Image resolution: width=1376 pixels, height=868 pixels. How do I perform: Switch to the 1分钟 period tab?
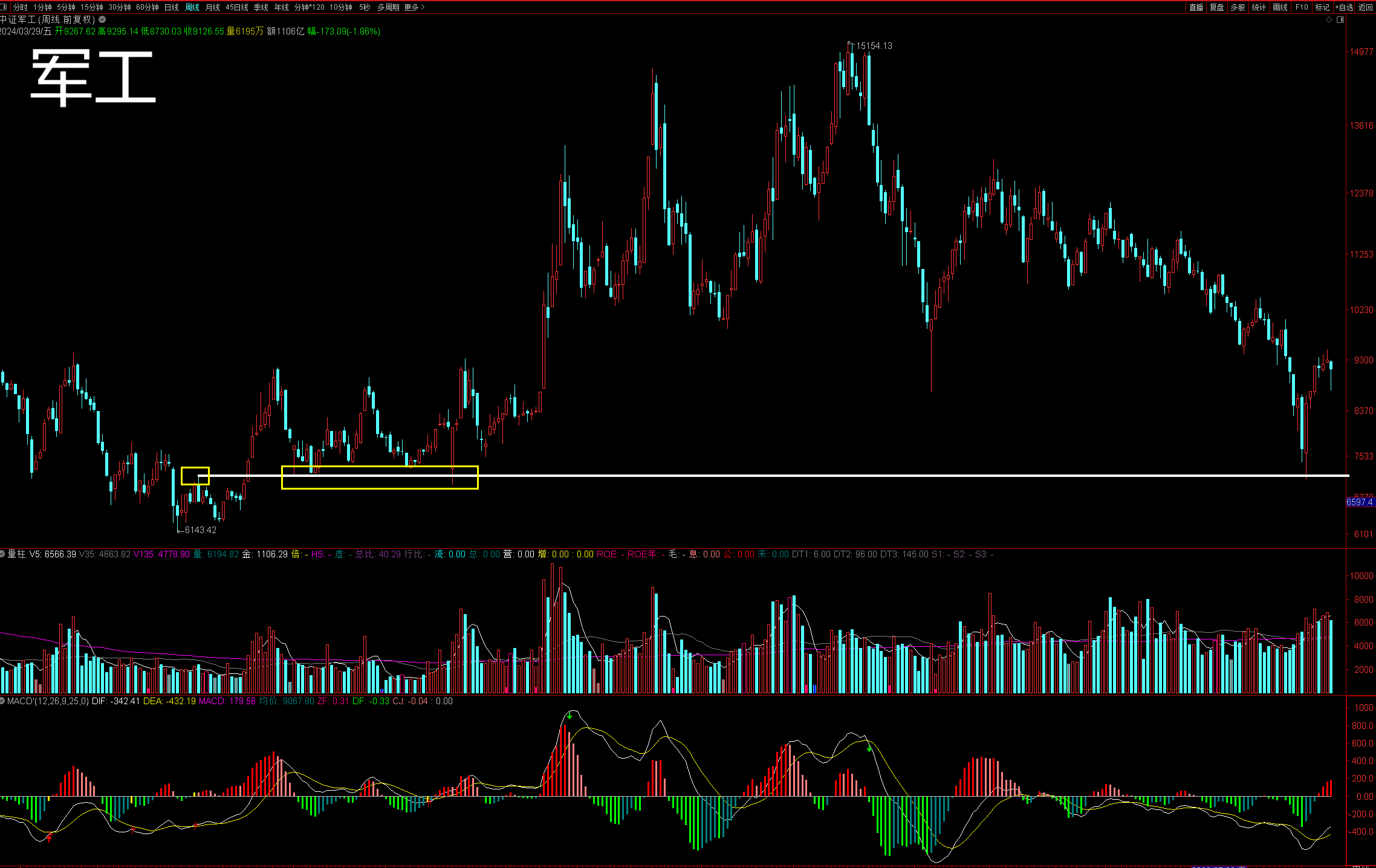tap(42, 7)
